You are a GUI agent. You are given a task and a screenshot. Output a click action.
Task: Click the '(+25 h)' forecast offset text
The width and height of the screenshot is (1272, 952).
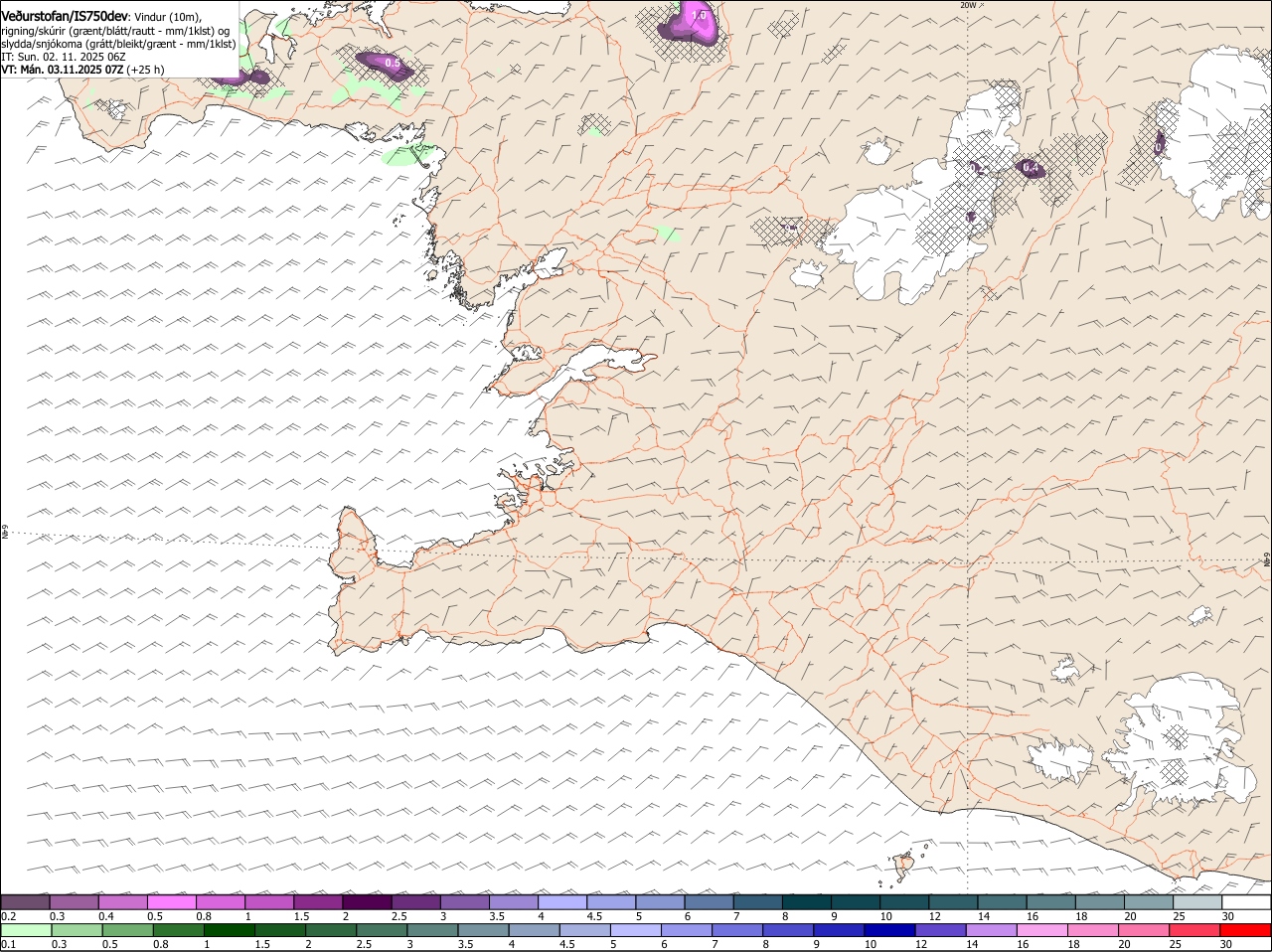pyautogui.click(x=145, y=70)
